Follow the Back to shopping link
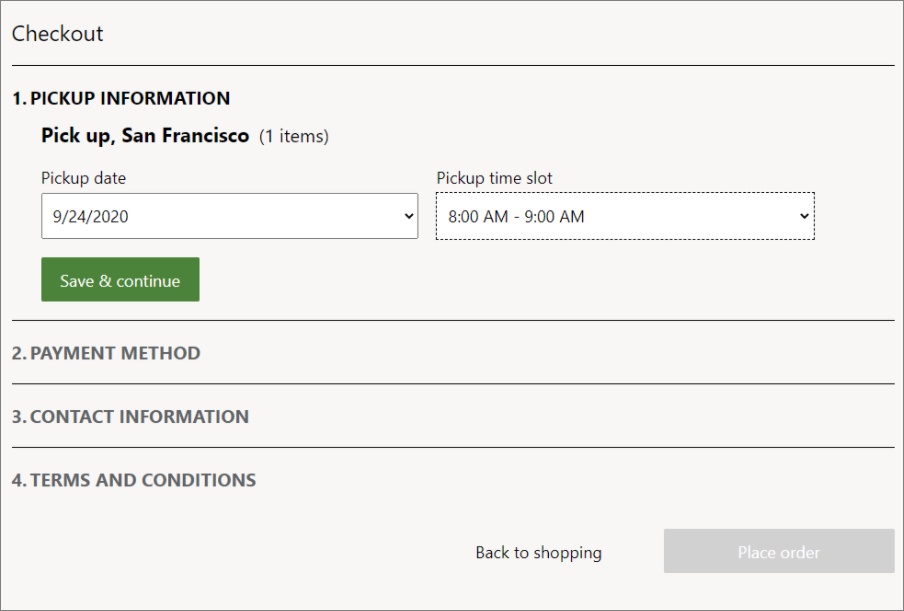Viewport: 904px width, 611px height. (x=538, y=552)
